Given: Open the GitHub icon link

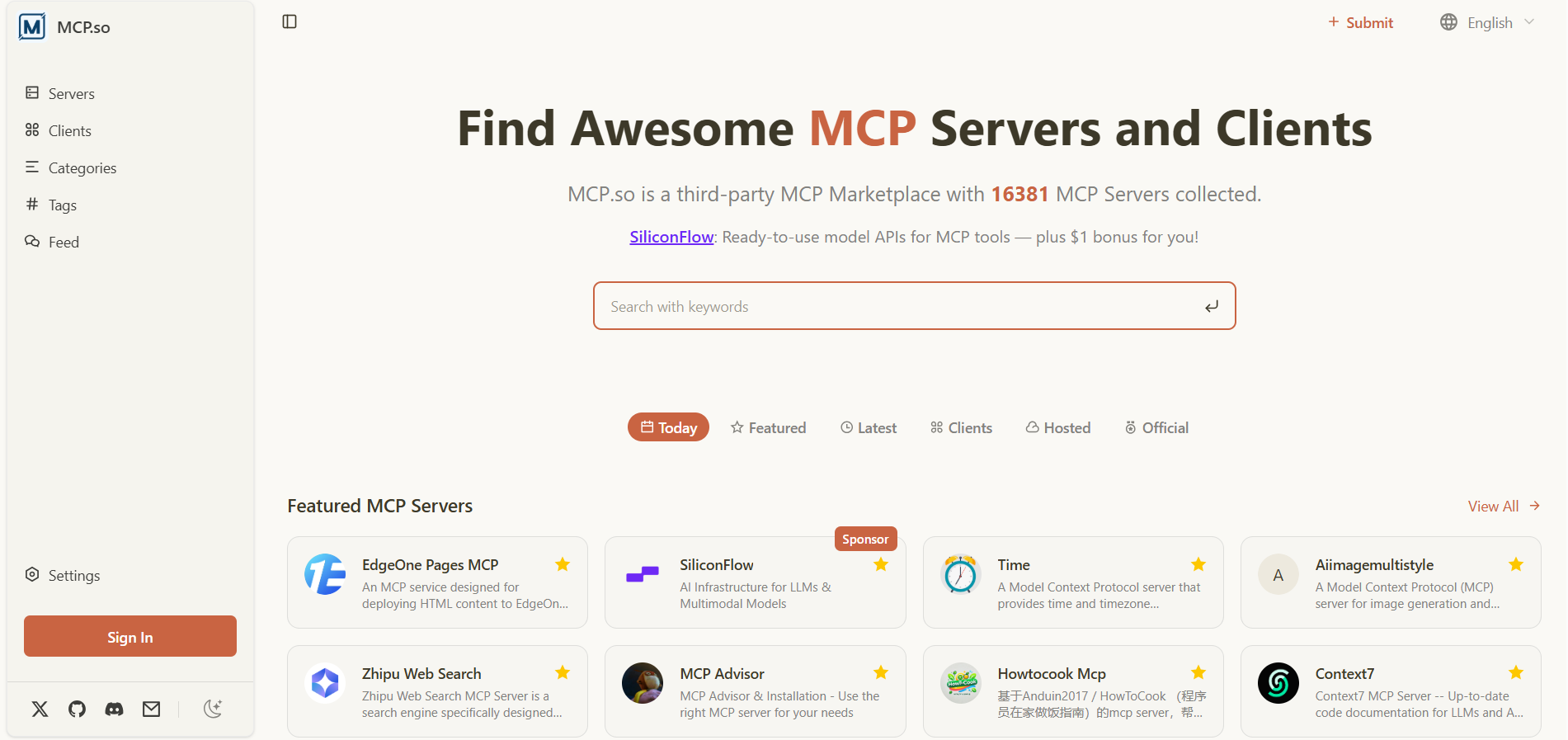Looking at the screenshot, I should [x=77, y=709].
